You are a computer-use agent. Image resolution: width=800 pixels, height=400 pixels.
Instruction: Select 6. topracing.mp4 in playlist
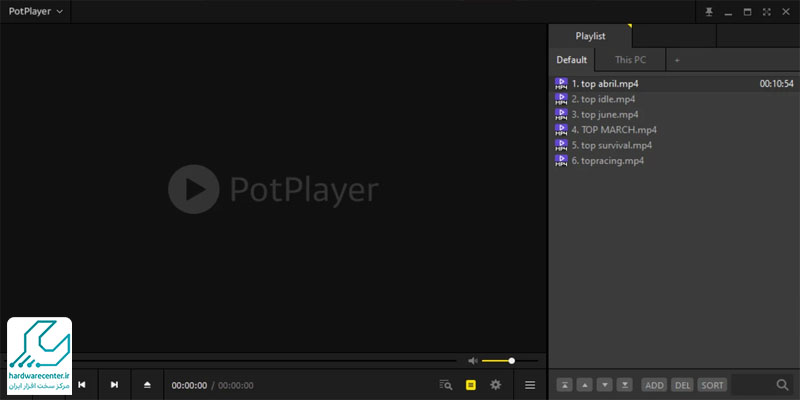(674, 160)
